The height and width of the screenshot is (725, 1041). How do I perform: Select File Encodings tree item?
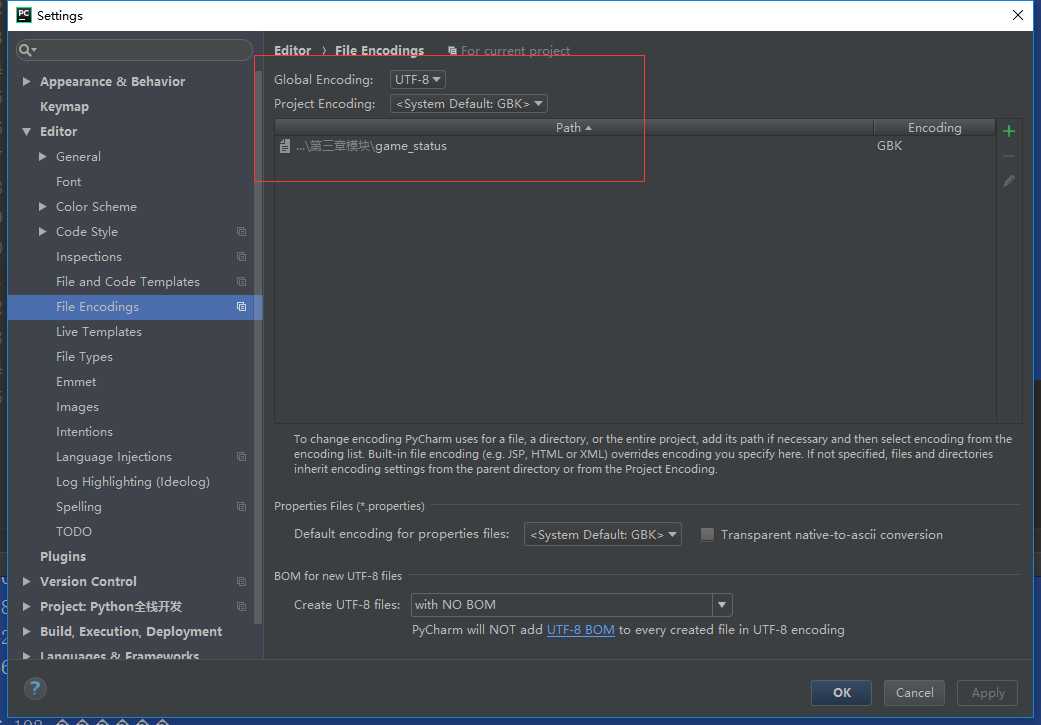point(135,307)
